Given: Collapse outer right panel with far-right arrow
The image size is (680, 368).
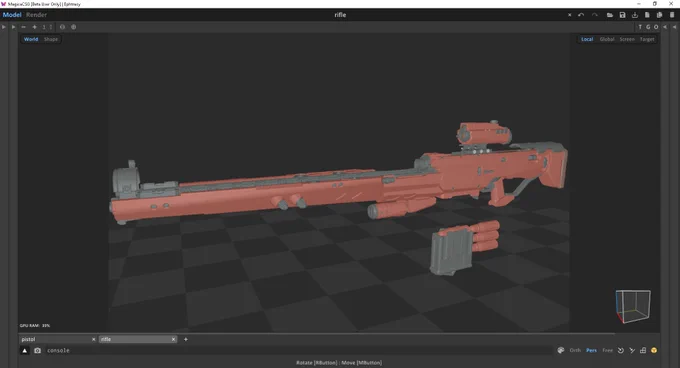Looking at the screenshot, I should tap(674, 27).
